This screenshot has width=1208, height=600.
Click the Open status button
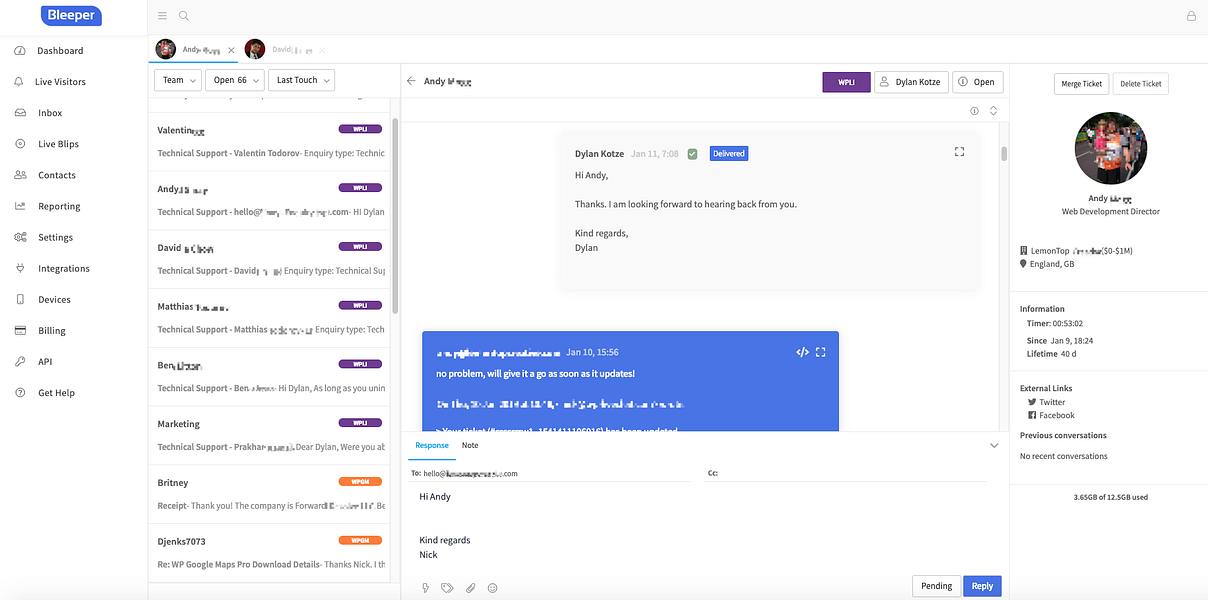tap(977, 82)
